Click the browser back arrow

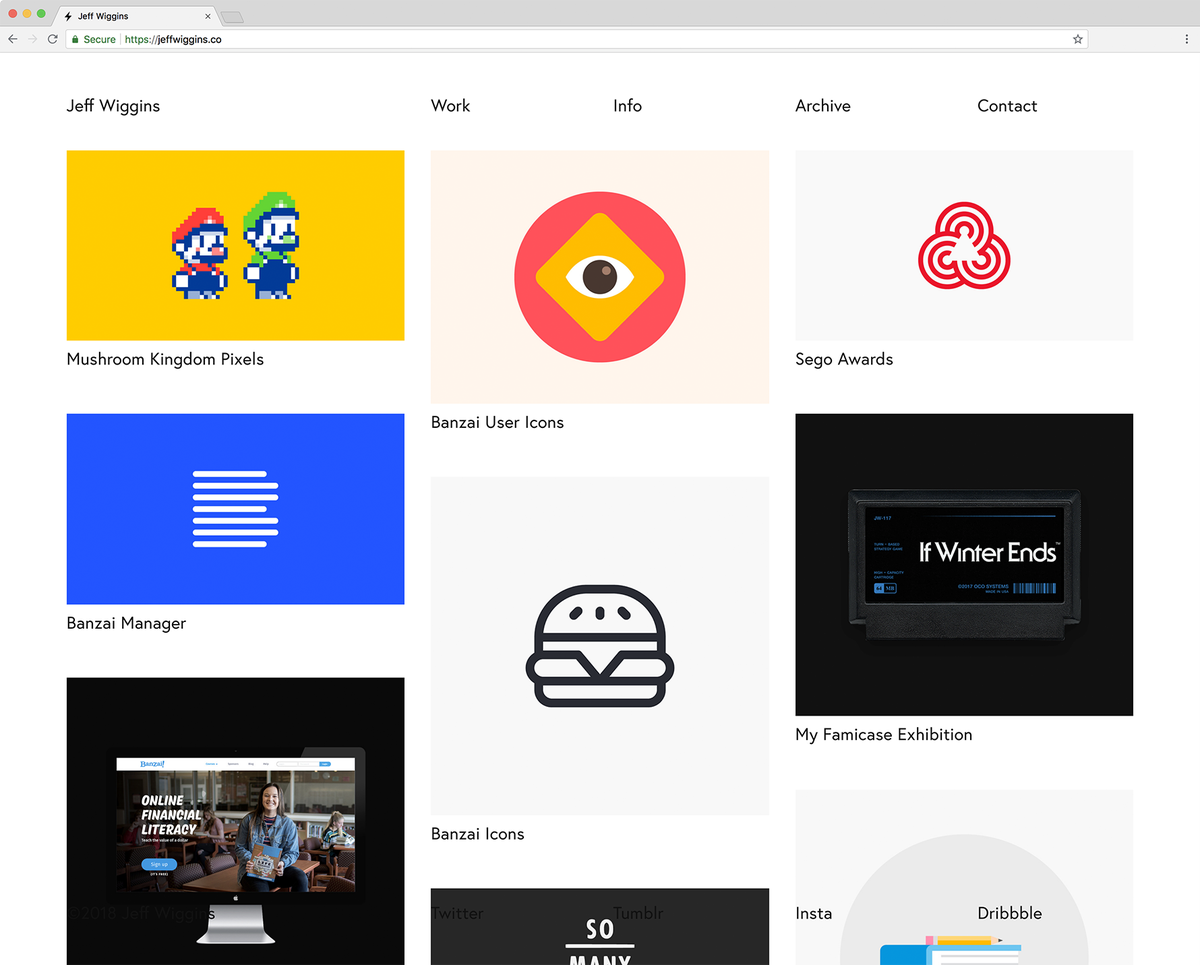tap(13, 39)
